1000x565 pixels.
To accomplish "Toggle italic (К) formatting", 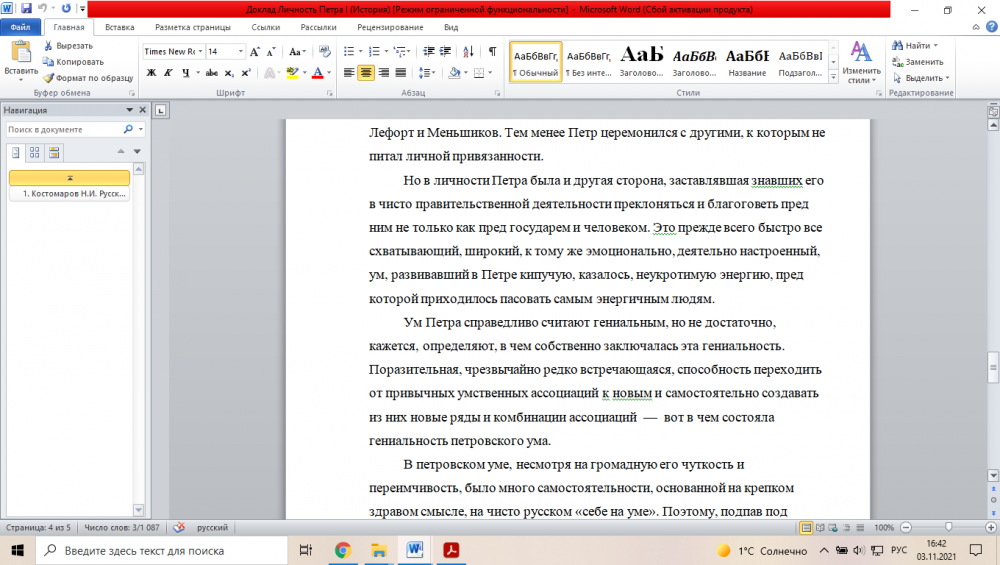I will 167,72.
